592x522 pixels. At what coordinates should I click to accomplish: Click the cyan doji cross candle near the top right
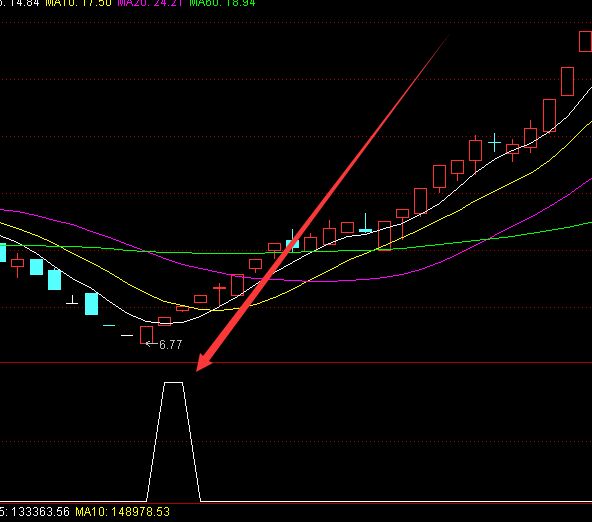494,143
